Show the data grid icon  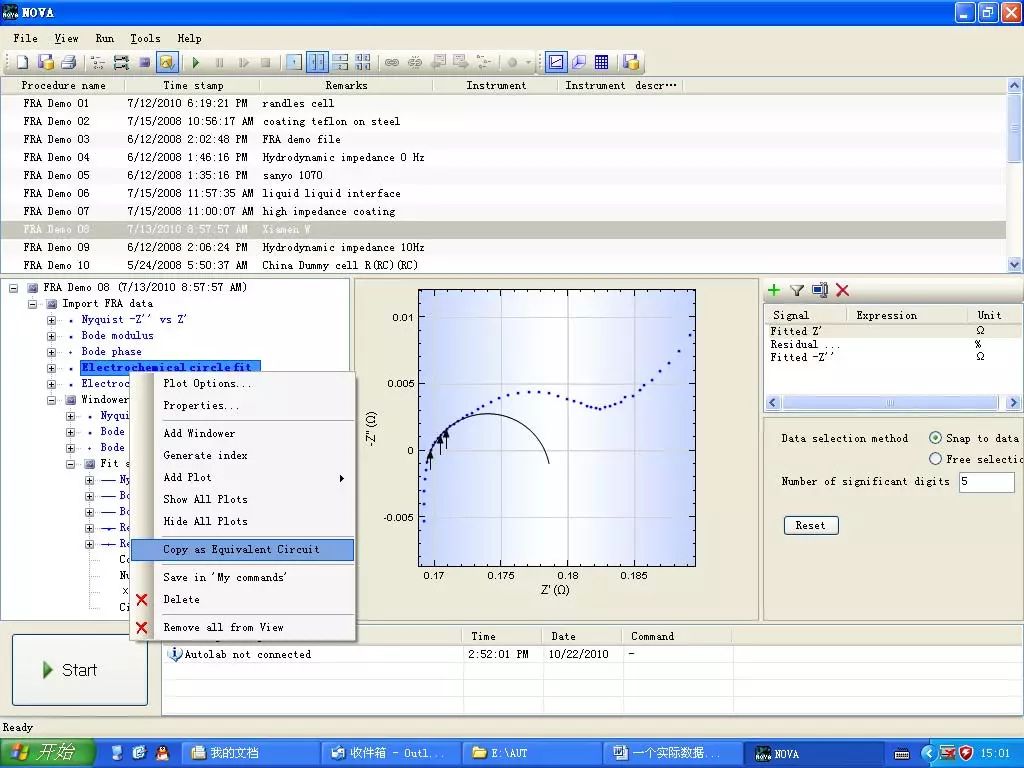coord(601,63)
